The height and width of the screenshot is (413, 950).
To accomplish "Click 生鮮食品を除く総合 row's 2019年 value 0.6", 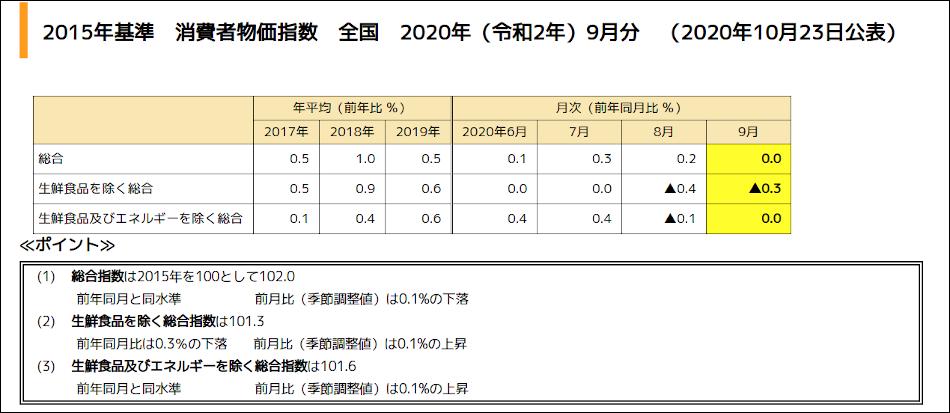I will pyautogui.click(x=431, y=189).
